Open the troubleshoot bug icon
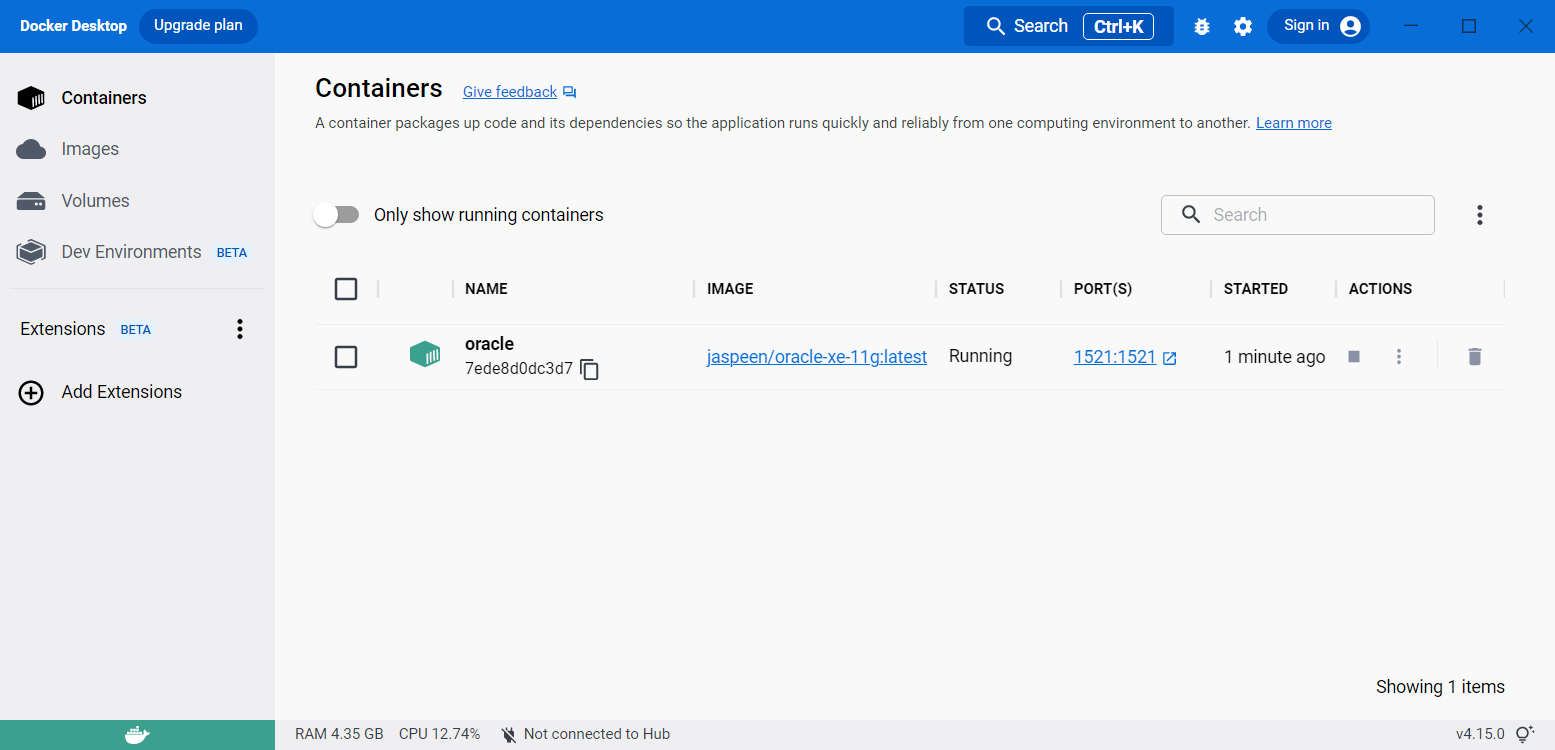 coord(1202,27)
